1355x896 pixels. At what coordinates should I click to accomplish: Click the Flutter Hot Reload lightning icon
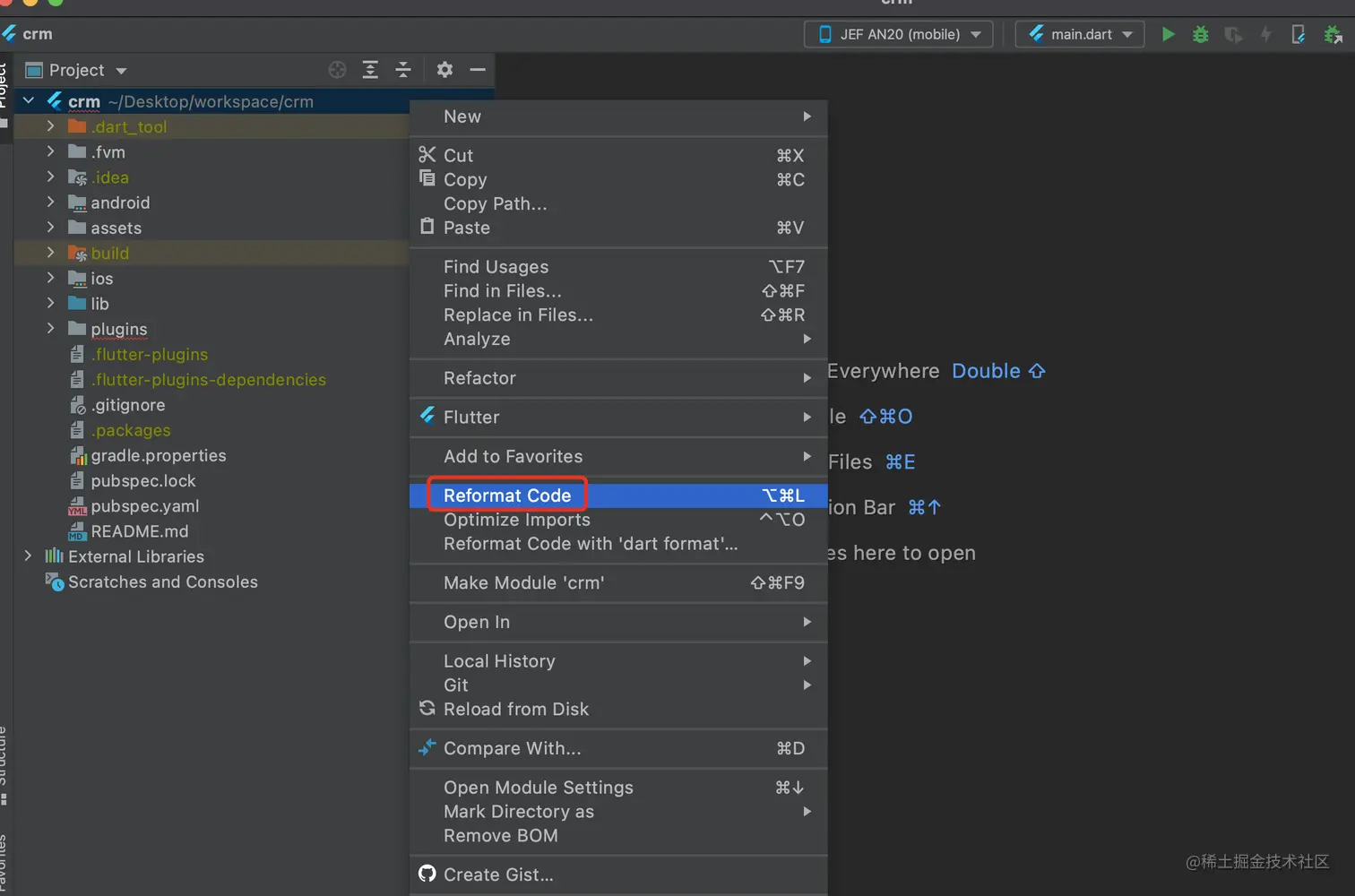[1265, 34]
